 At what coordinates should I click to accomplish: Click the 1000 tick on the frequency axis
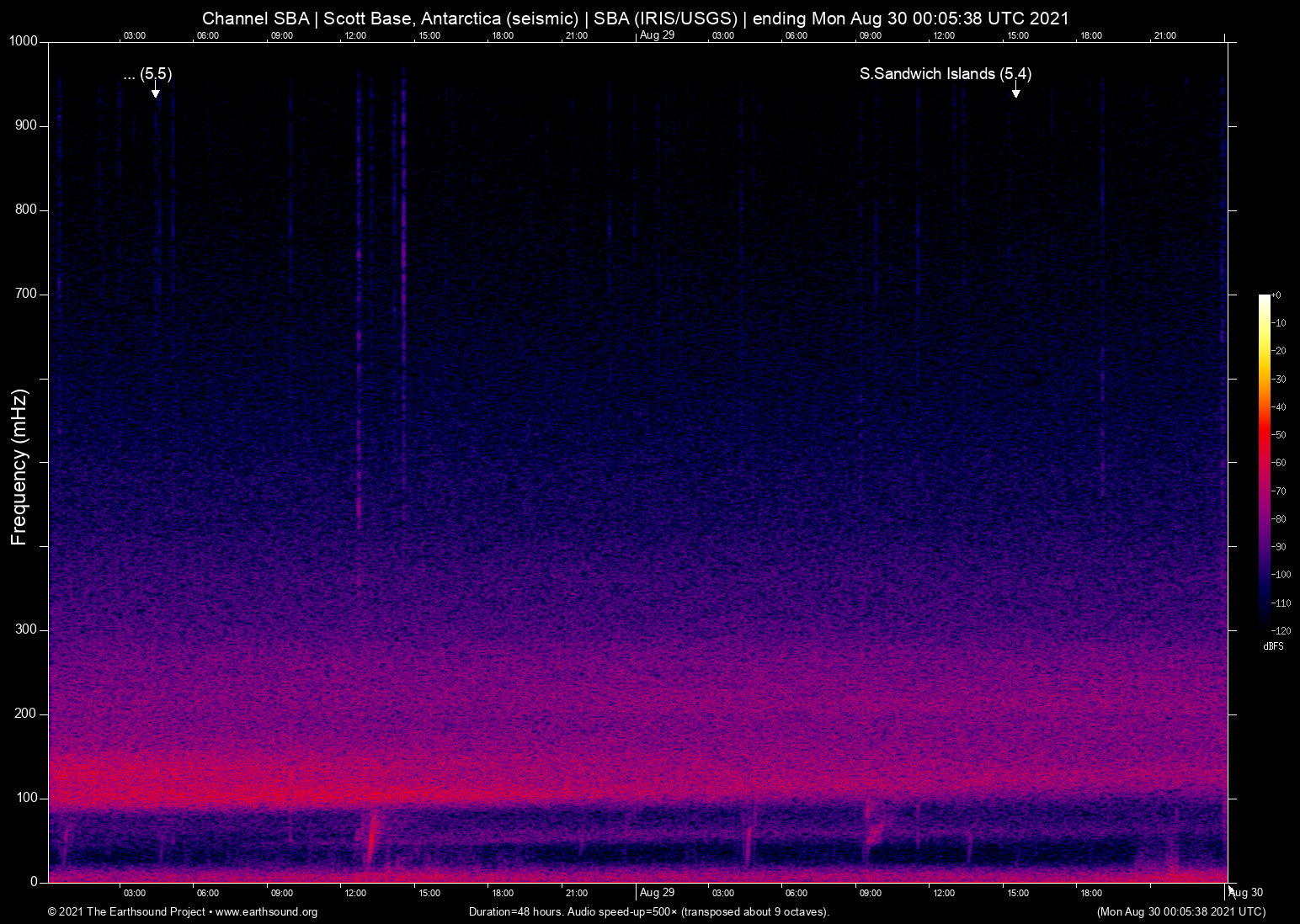click(x=23, y=41)
